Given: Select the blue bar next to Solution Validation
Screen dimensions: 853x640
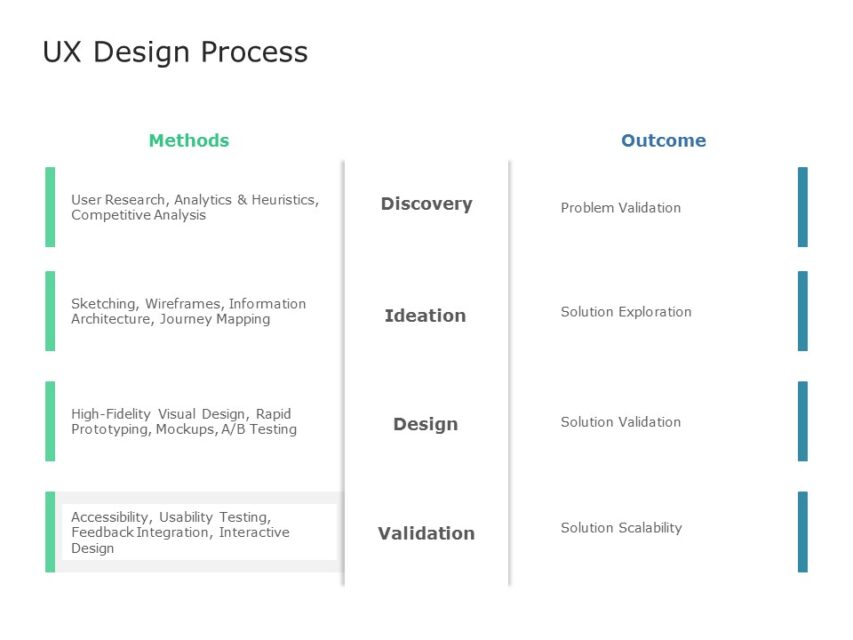Looking at the screenshot, I should tap(802, 421).
